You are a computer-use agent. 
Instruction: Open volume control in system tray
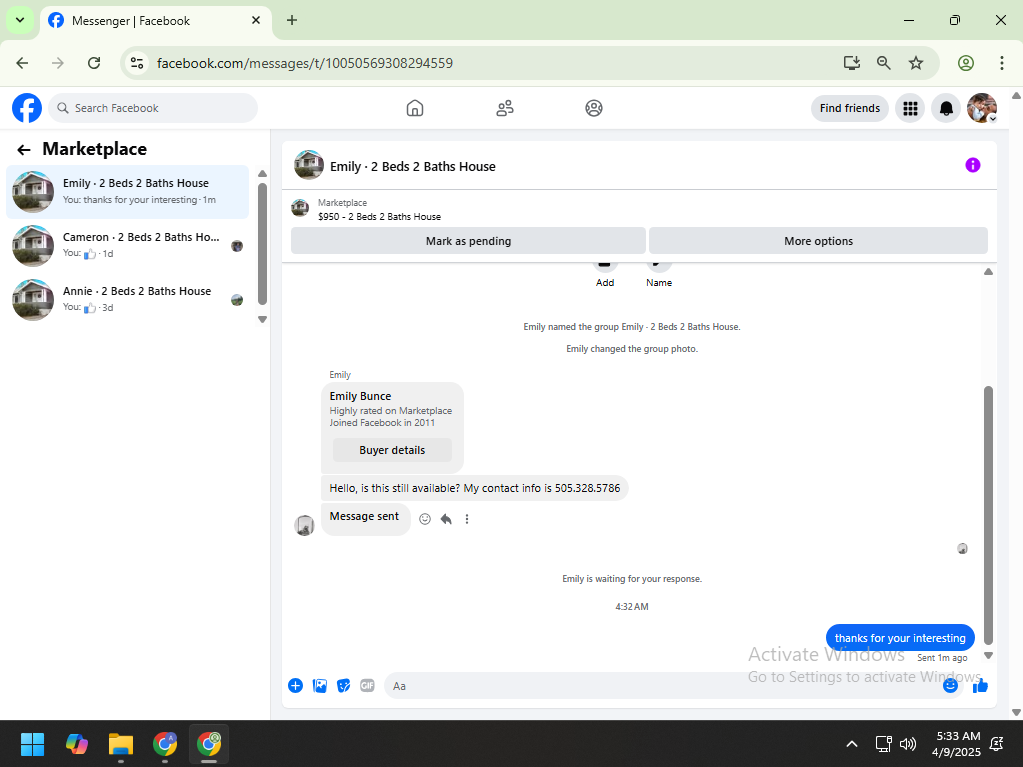pos(908,744)
